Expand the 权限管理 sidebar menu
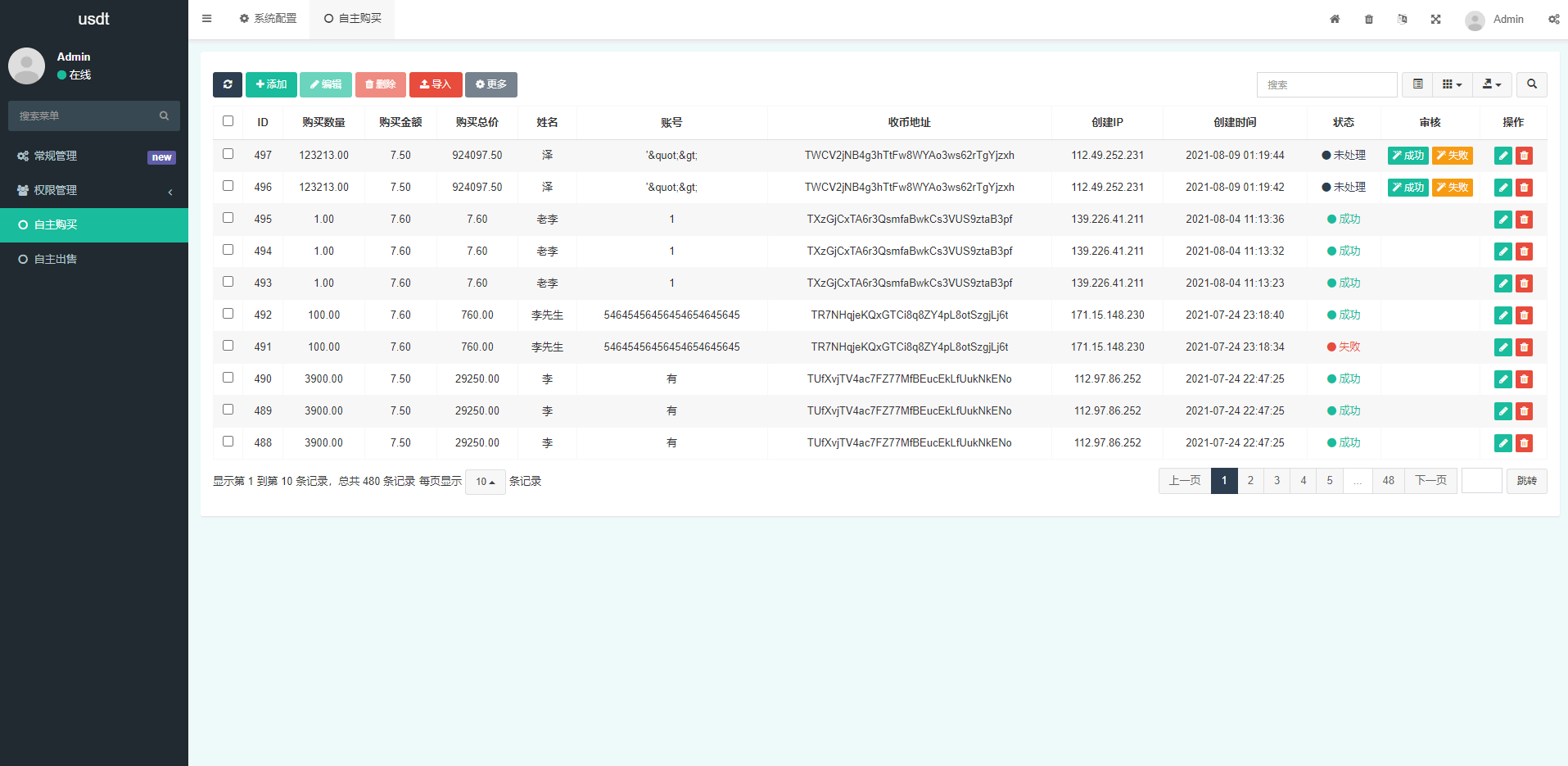 (x=94, y=190)
